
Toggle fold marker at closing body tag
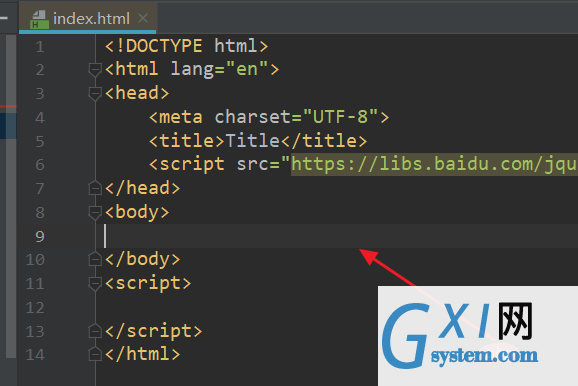(95, 259)
